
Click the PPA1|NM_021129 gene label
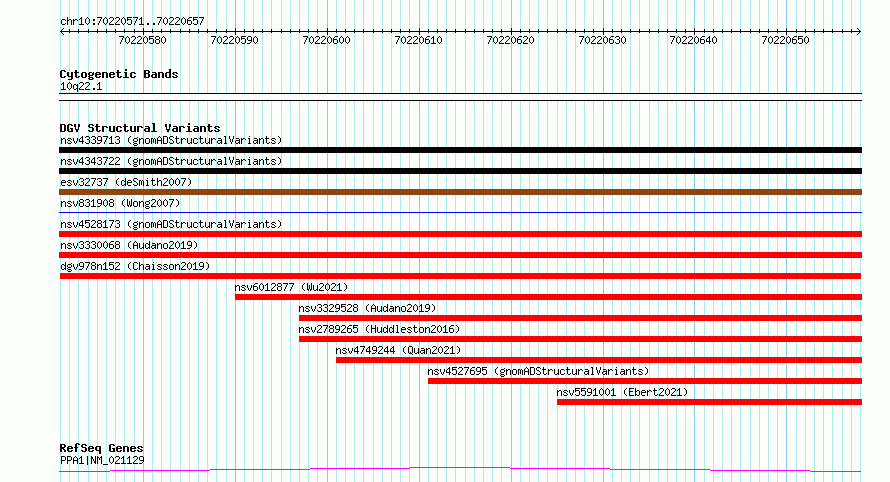click(x=102, y=460)
